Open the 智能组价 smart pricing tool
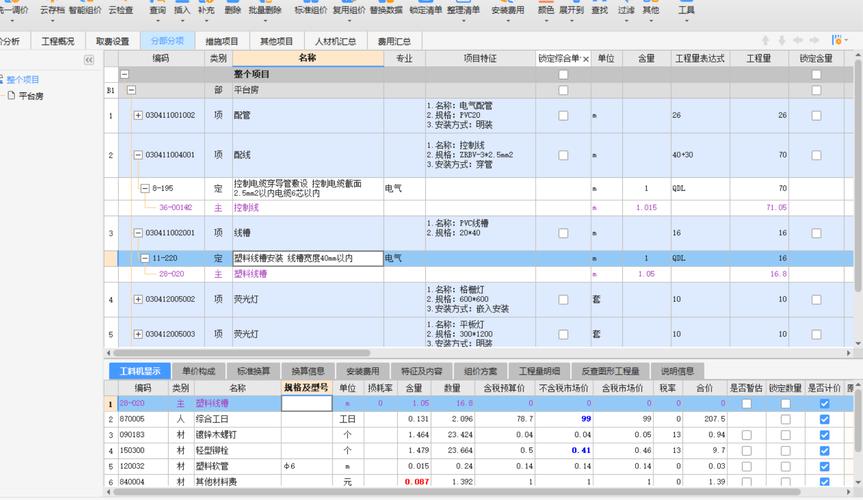This screenshot has height=500, width=863. click(84, 10)
